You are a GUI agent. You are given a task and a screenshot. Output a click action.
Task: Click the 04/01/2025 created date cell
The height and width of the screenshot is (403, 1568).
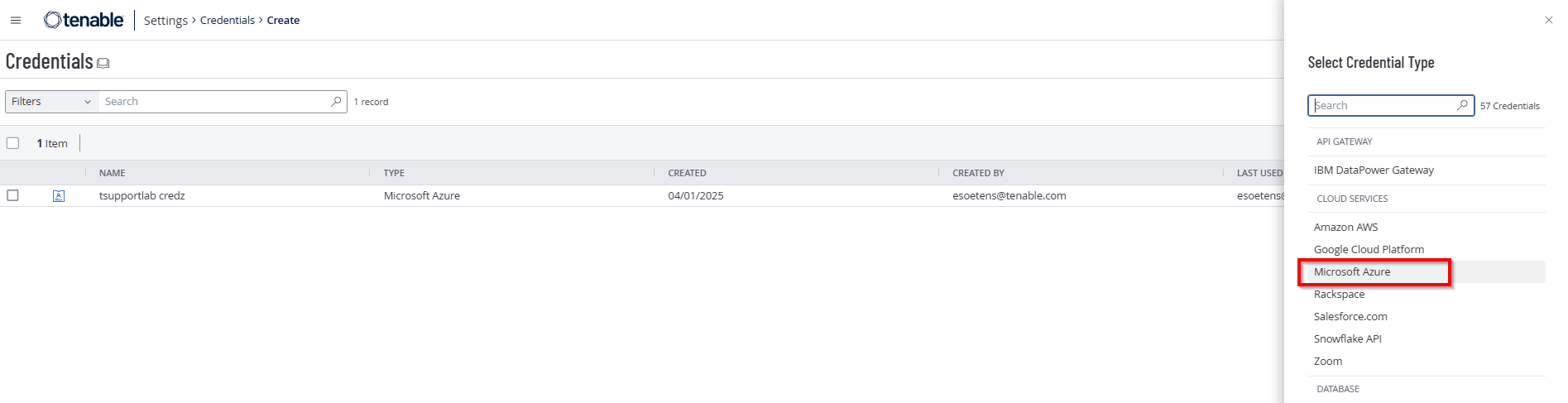point(695,196)
